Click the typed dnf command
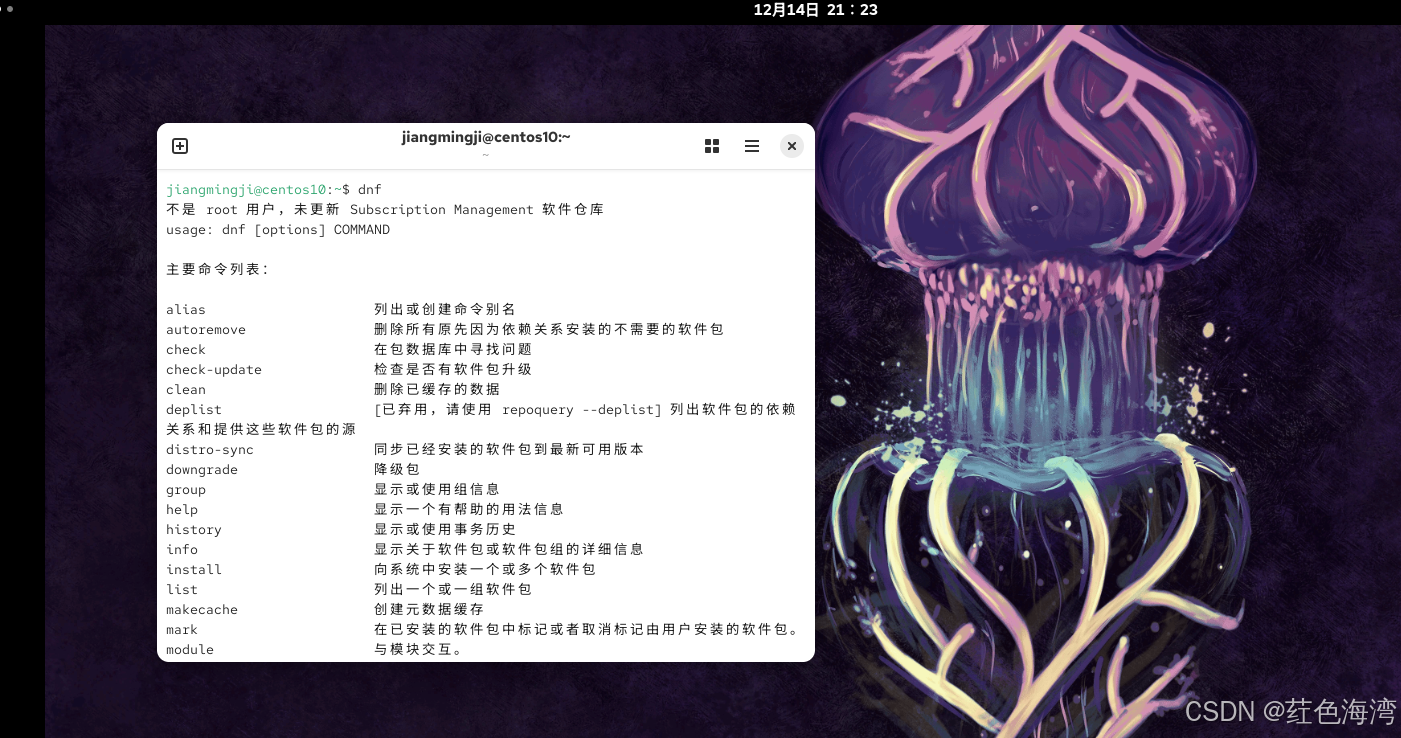This screenshot has width=1401, height=738. [x=370, y=189]
